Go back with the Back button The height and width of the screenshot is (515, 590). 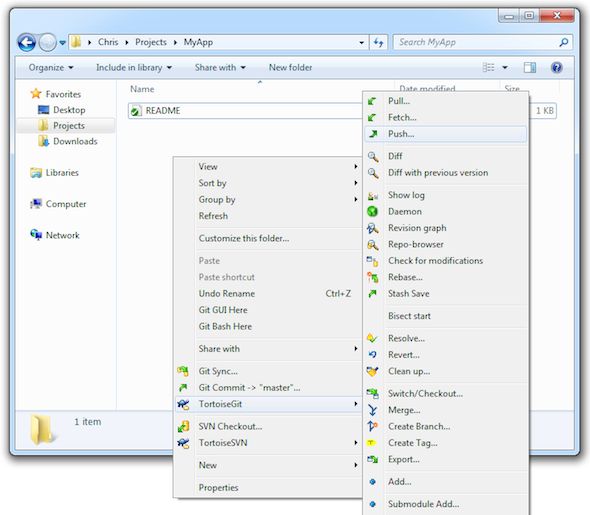pos(27,43)
